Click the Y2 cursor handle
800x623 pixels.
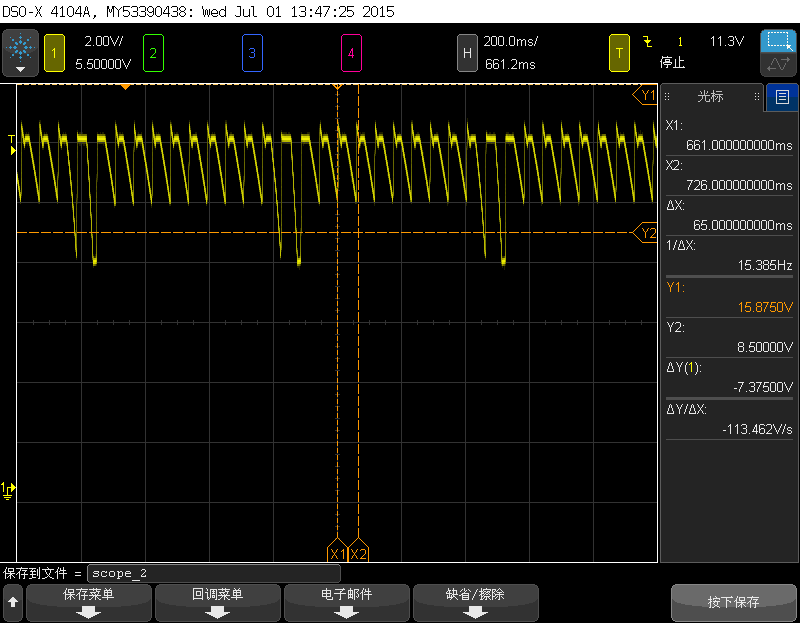(645, 233)
